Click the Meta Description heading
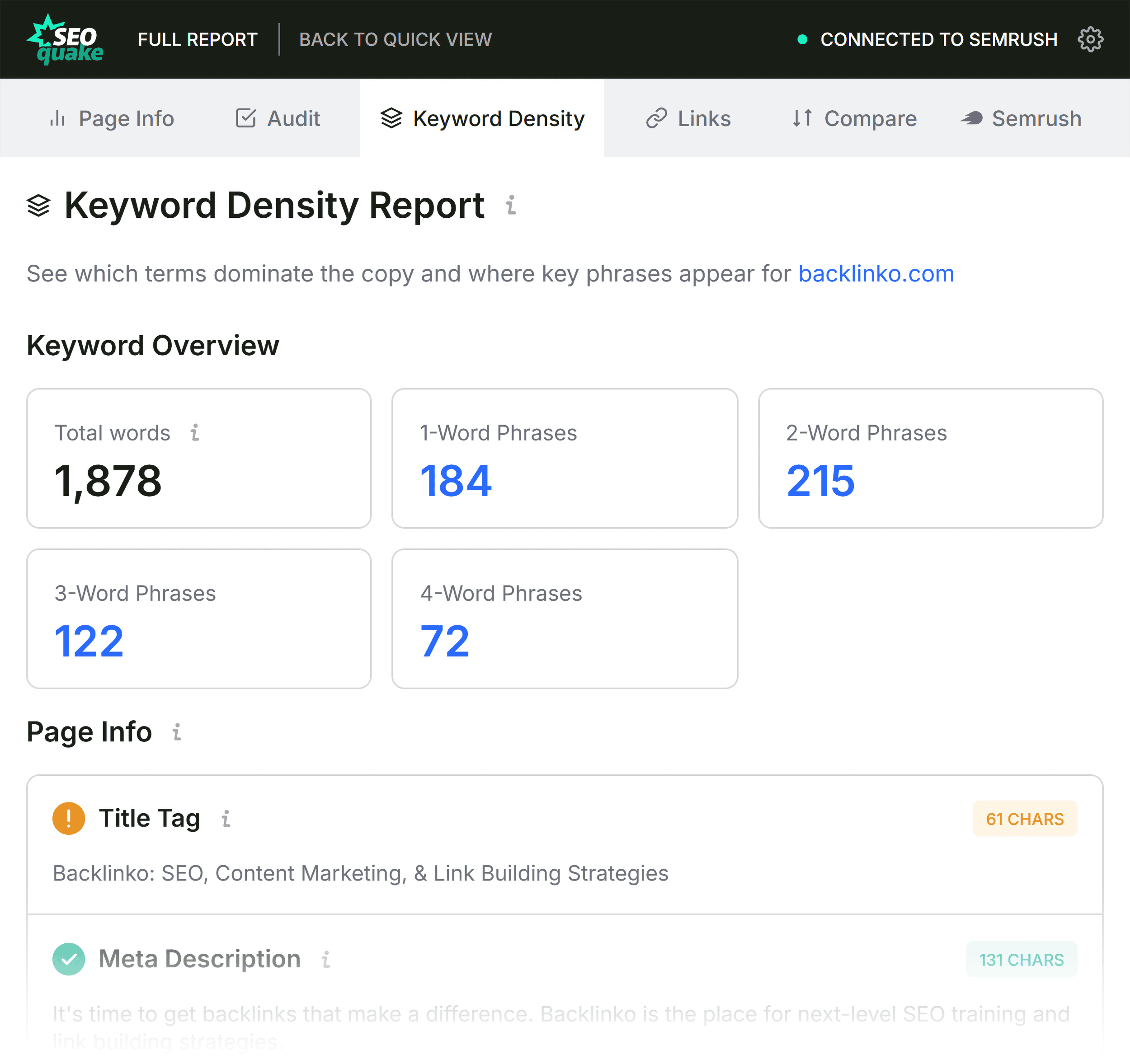The image size is (1130, 1064). click(x=199, y=959)
